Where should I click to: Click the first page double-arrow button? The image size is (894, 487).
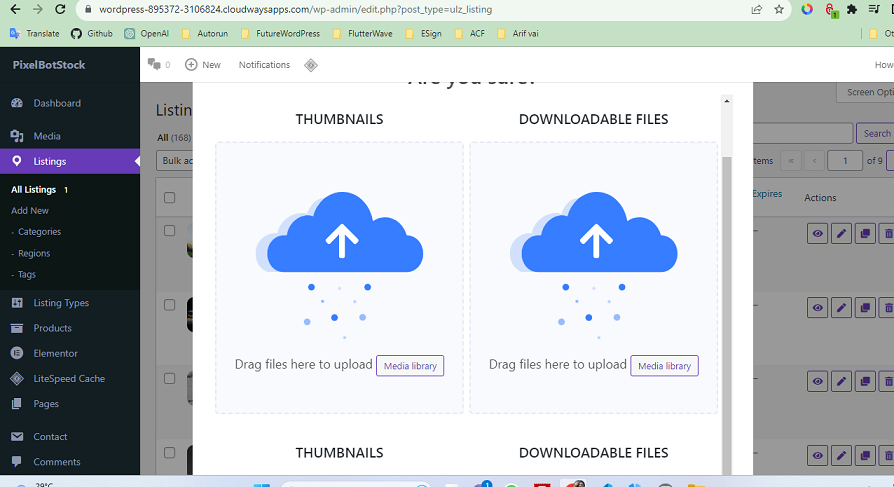(791, 161)
